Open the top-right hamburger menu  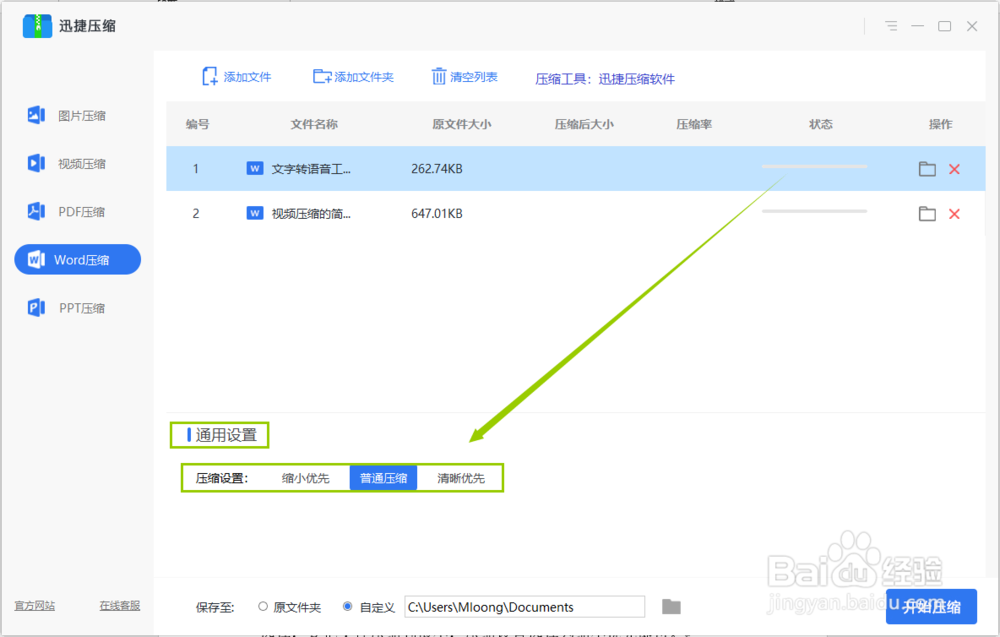tap(890, 26)
